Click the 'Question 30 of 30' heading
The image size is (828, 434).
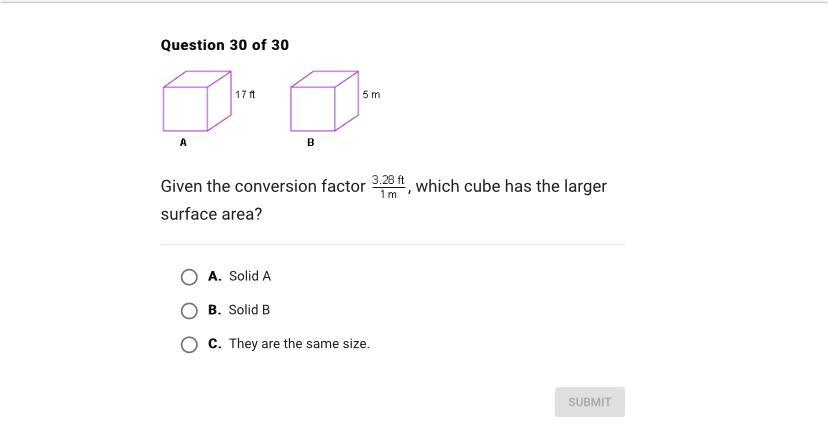[225, 45]
